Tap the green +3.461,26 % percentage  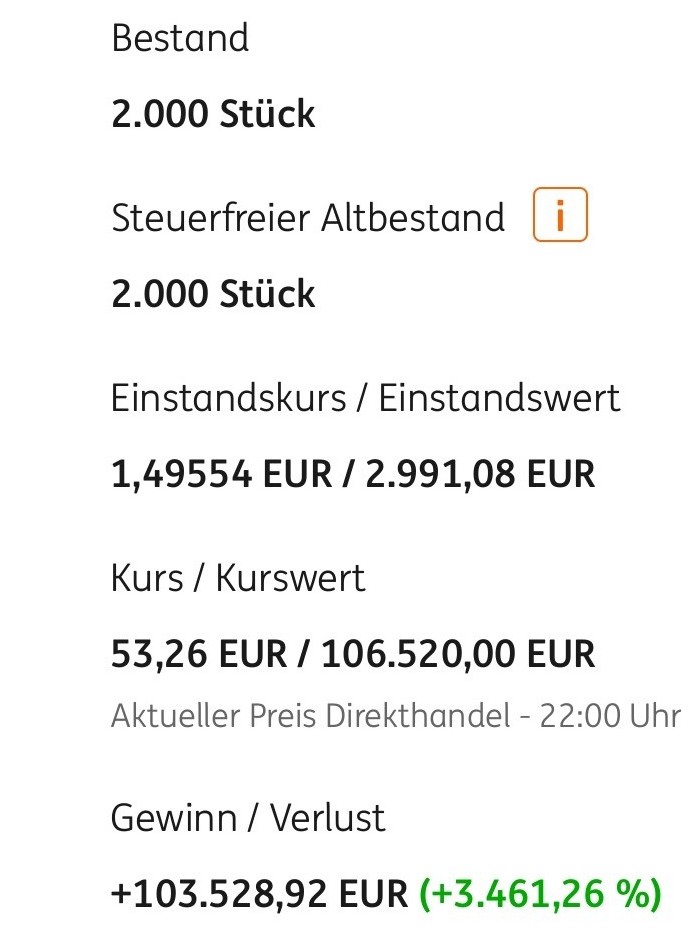click(x=540, y=894)
